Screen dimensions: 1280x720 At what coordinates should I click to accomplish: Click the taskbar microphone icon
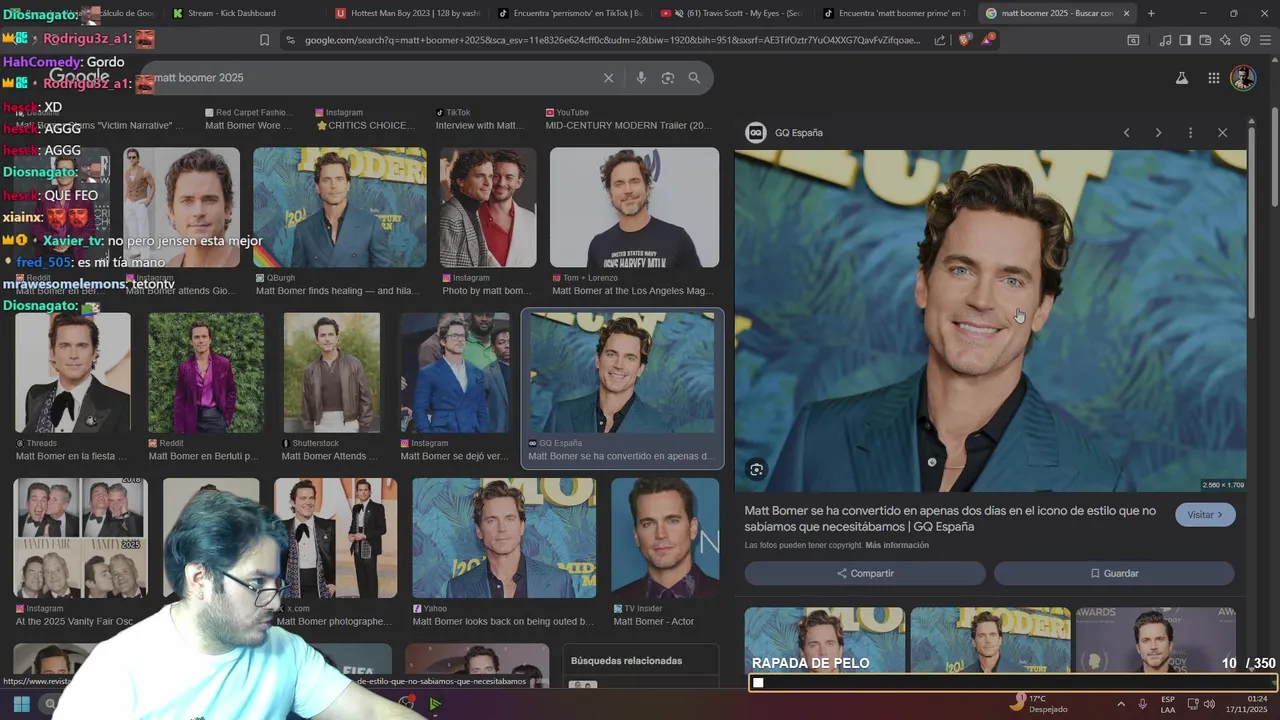point(1142,704)
